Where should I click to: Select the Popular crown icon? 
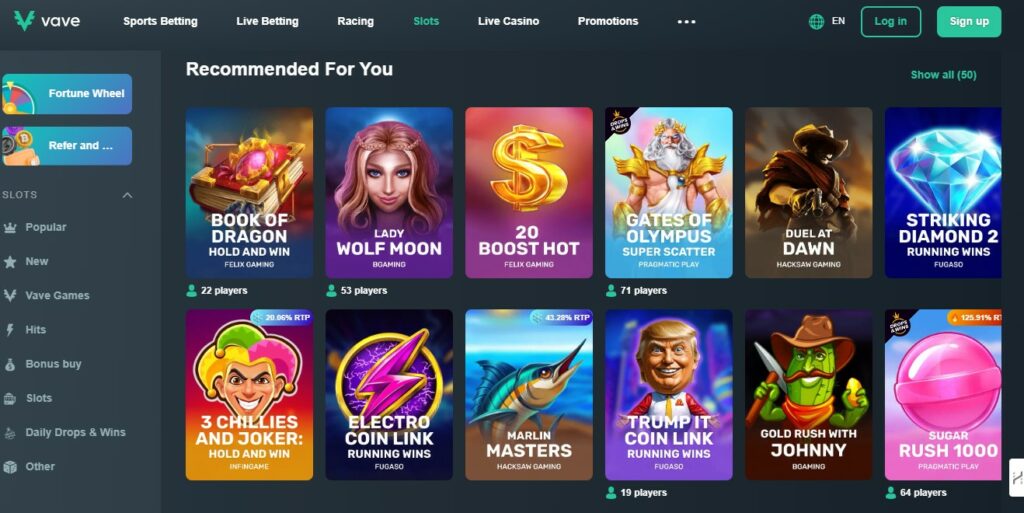(x=10, y=227)
